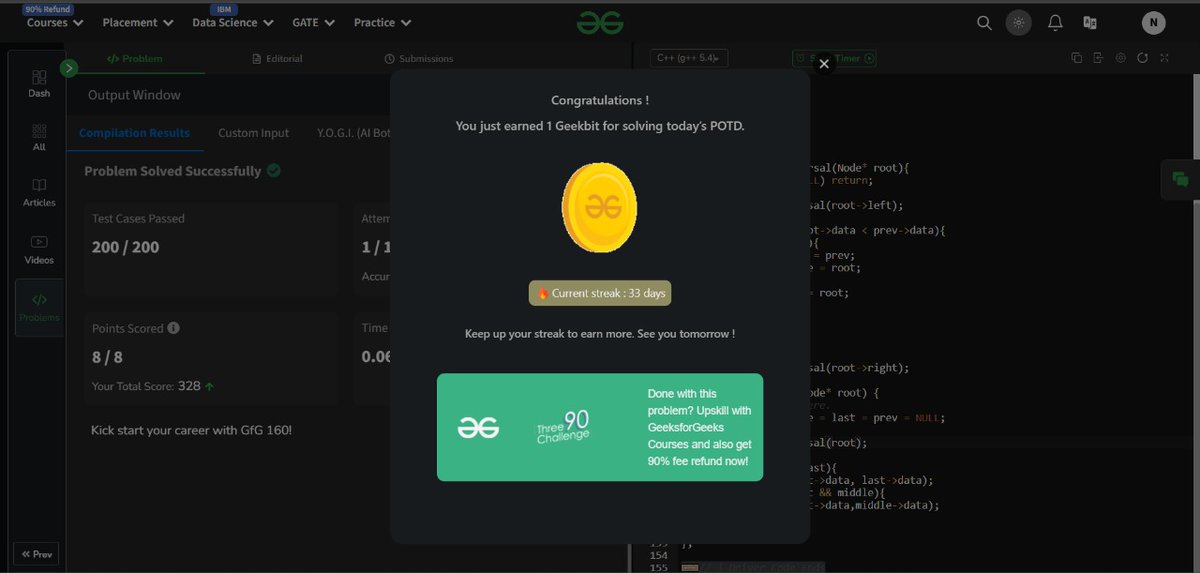Open the Submissions tab
The height and width of the screenshot is (573, 1200).
[x=419, y=59]
